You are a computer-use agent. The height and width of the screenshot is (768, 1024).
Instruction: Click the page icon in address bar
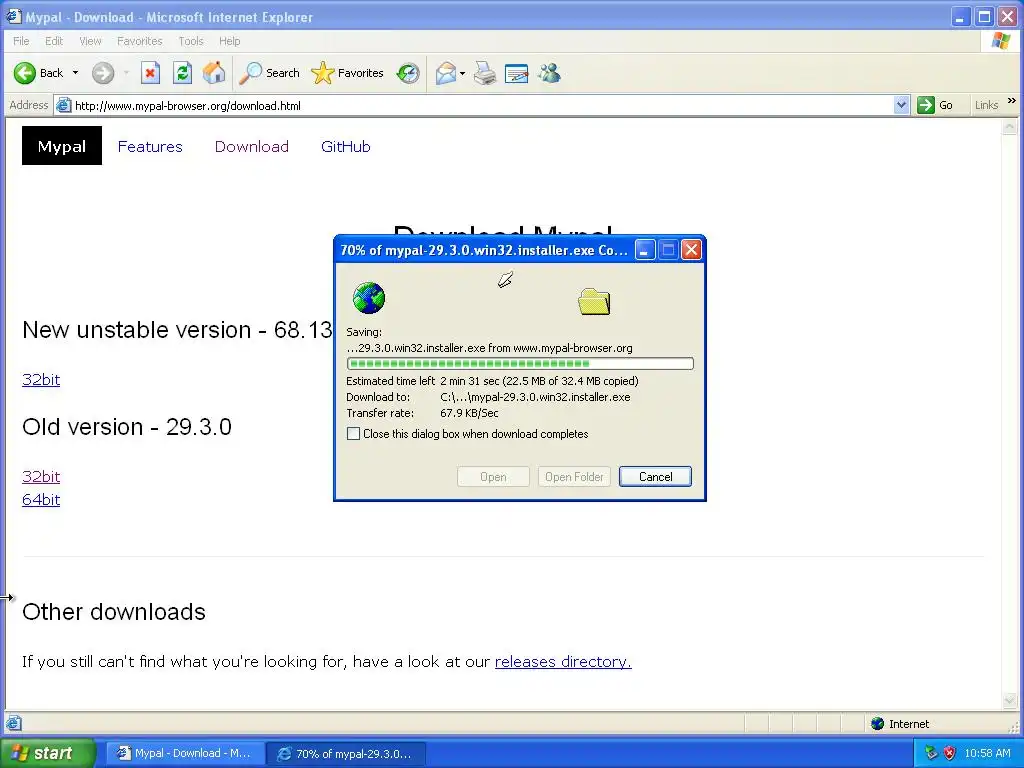(63, 105)
